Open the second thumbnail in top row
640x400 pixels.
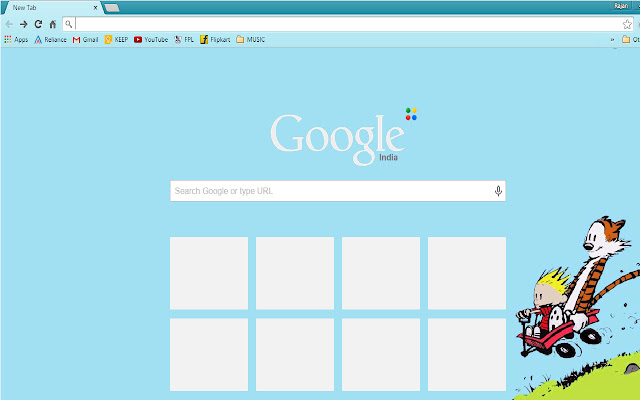coord(295,273)
